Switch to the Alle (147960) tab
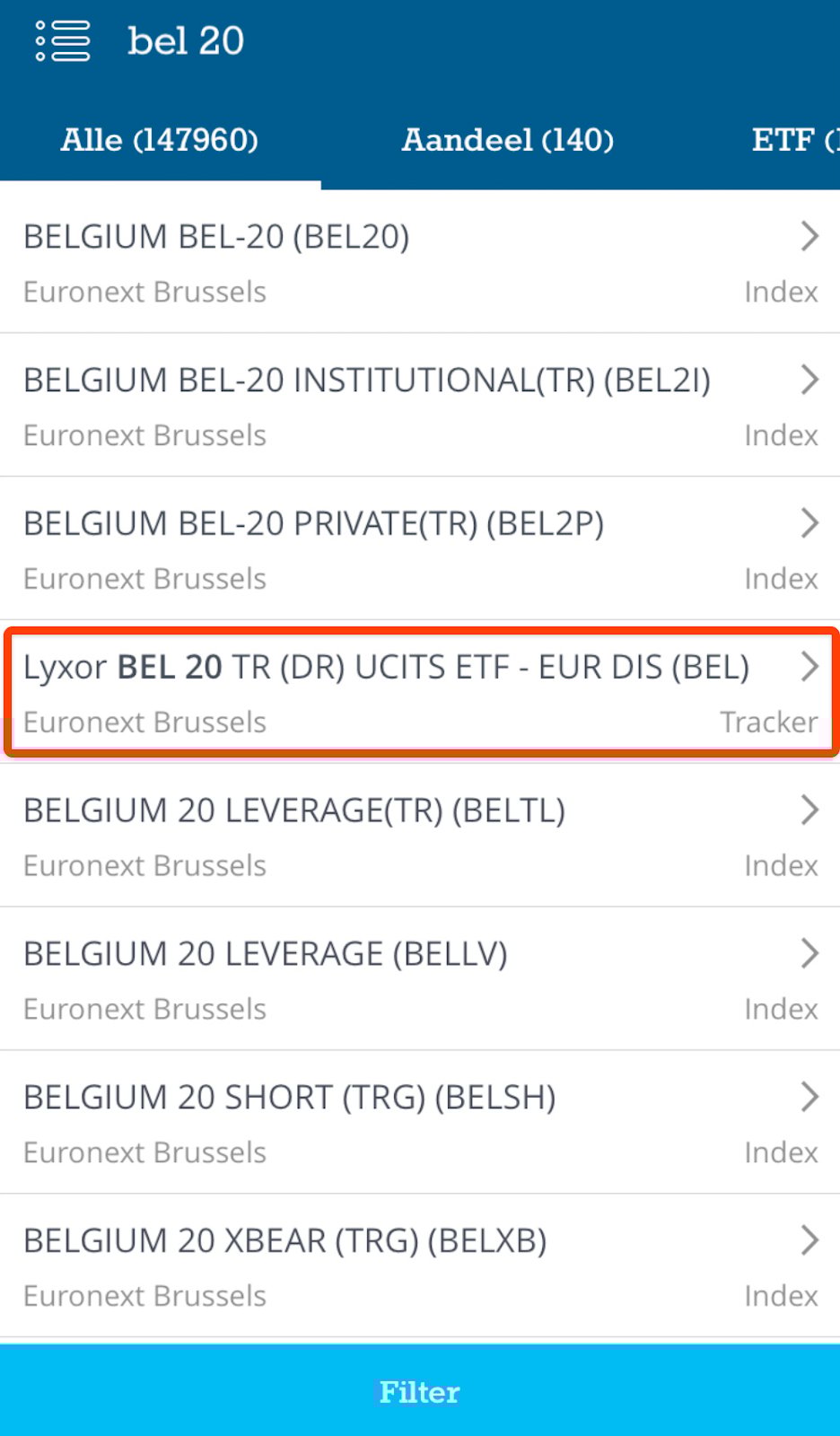840x1436 pixels. (160, 140)
